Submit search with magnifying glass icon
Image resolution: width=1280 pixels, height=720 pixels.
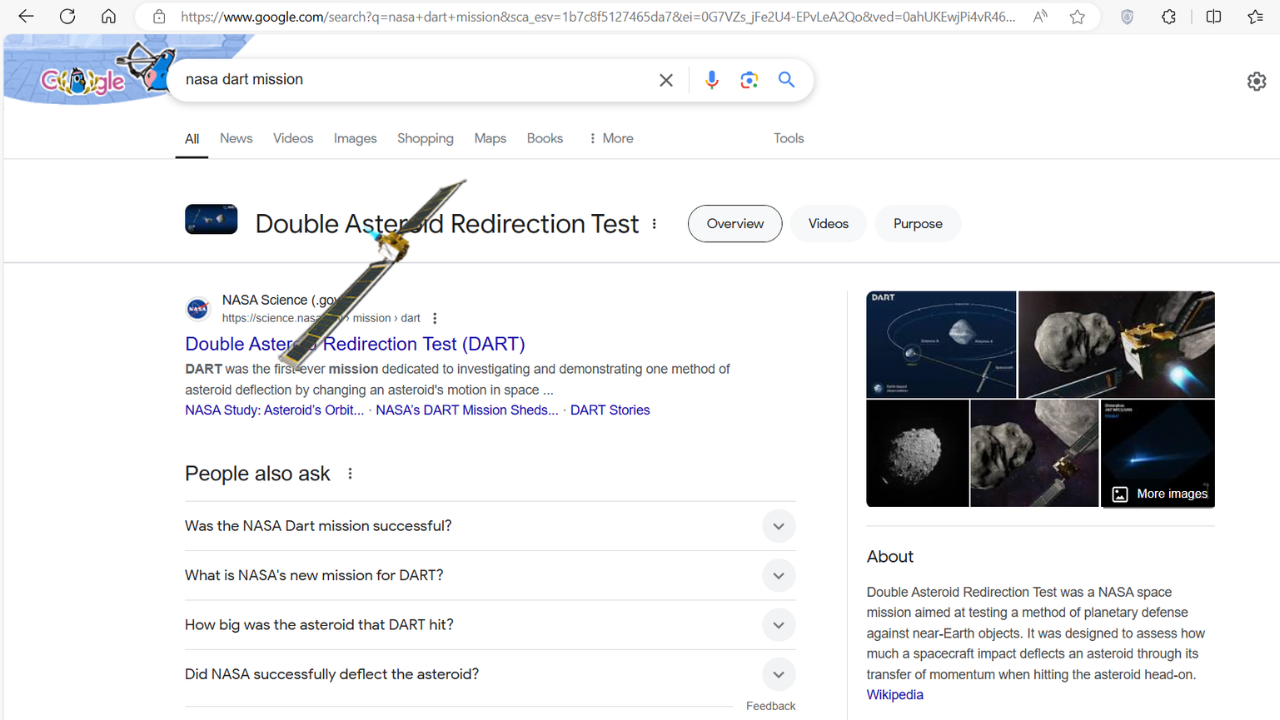[787, 80]
